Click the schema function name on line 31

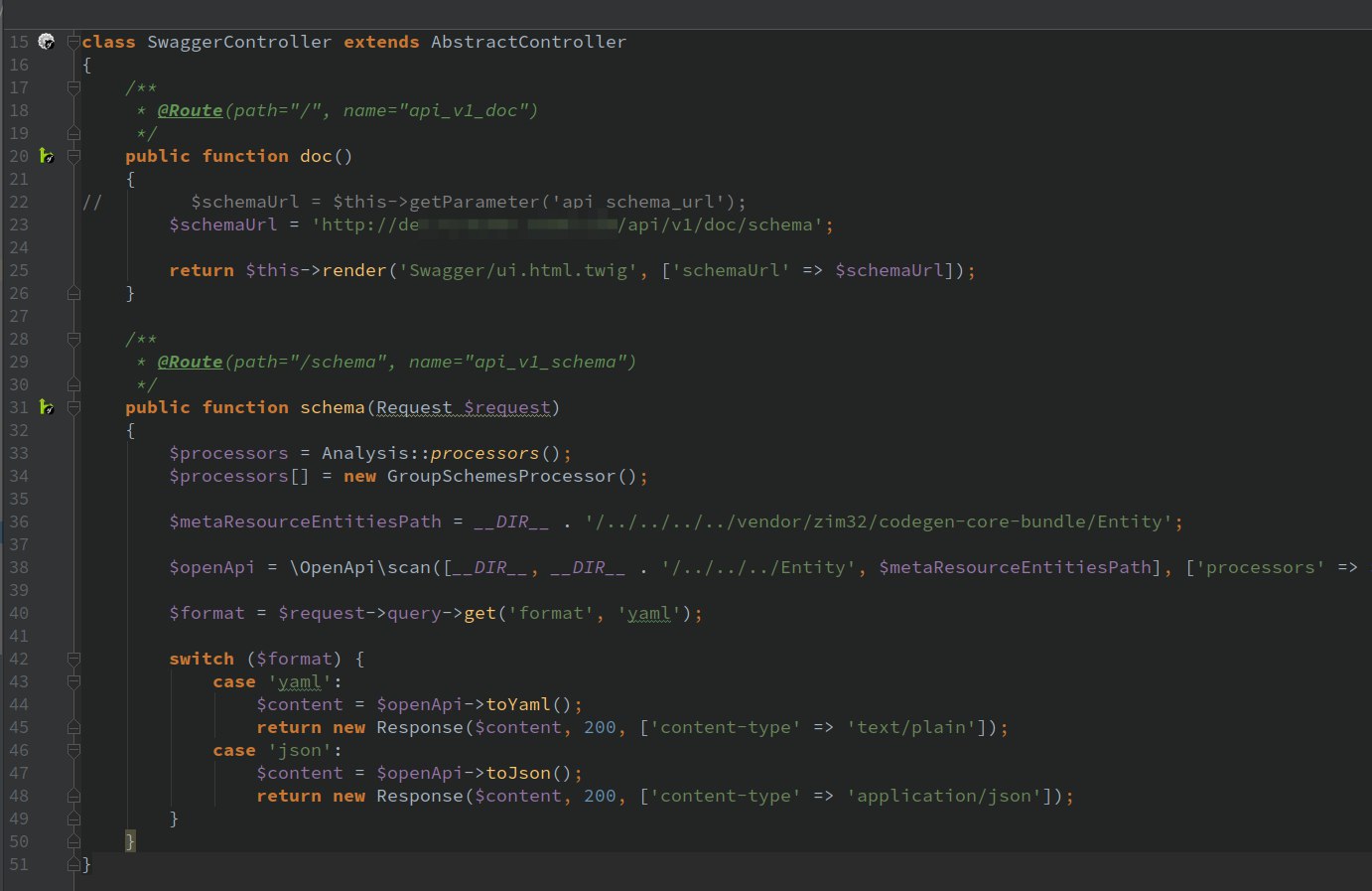[333, 407]
